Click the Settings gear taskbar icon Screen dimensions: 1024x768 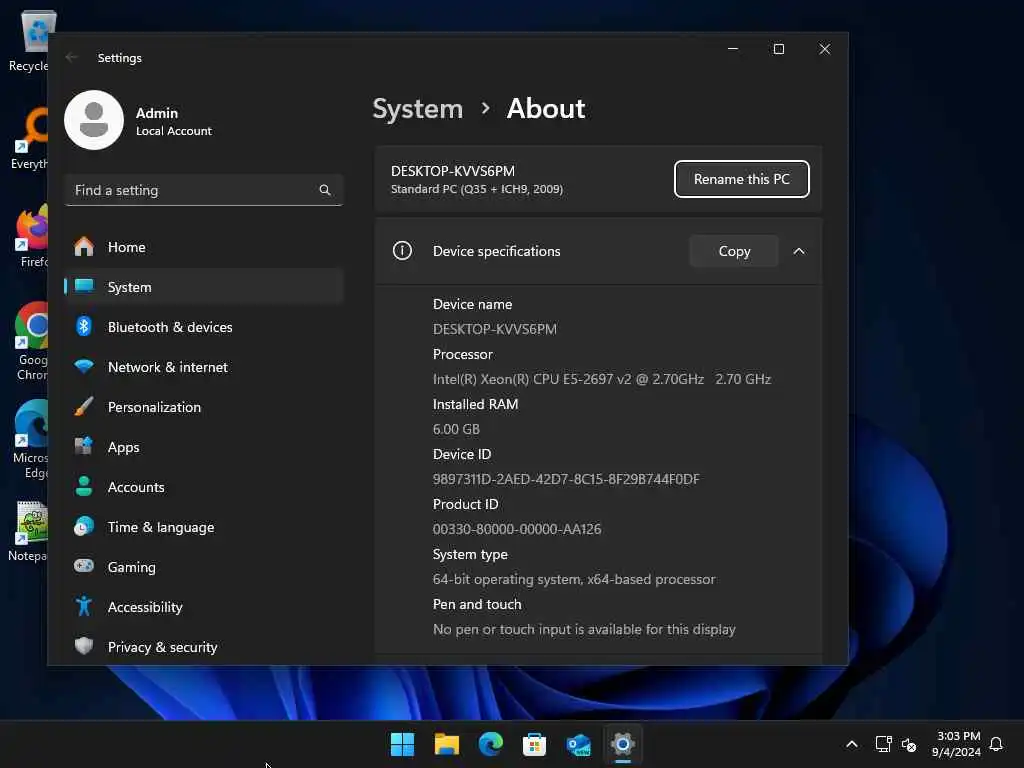[x=622, y=744]
